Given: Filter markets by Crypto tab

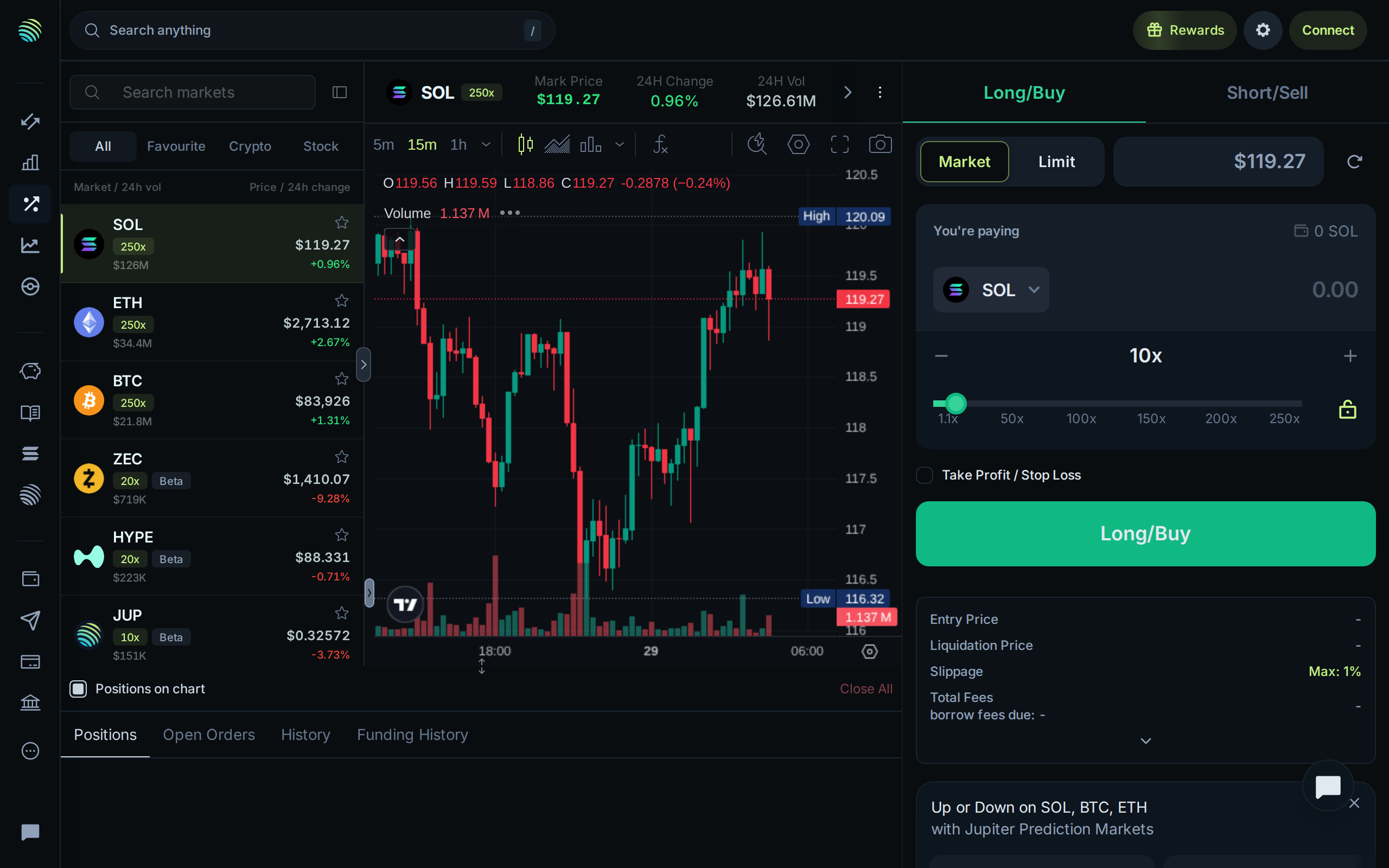Looking at the screenshot, I should (250, 146).
